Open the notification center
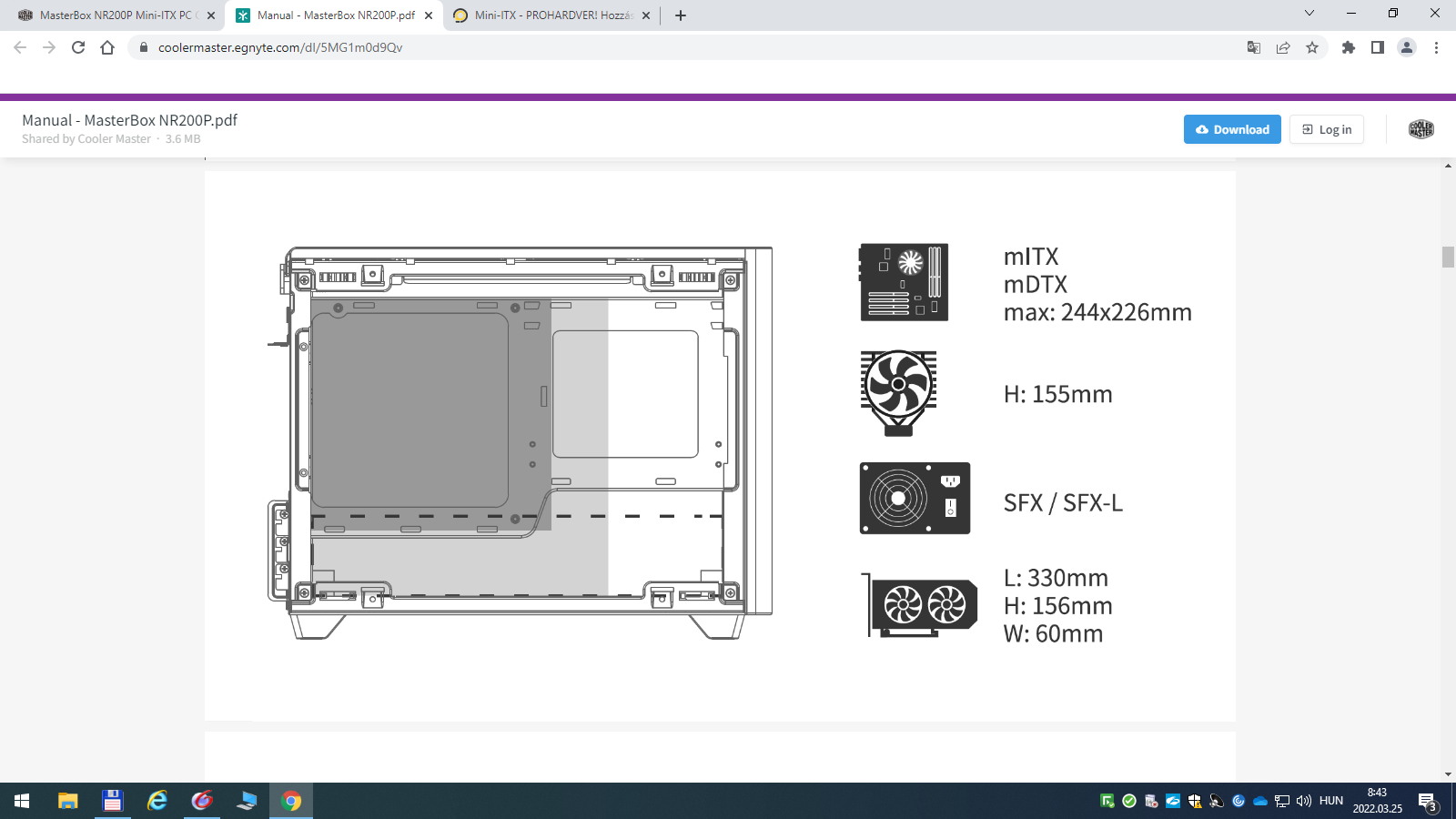This screenshot has height=819, width=1456. 1428,802
